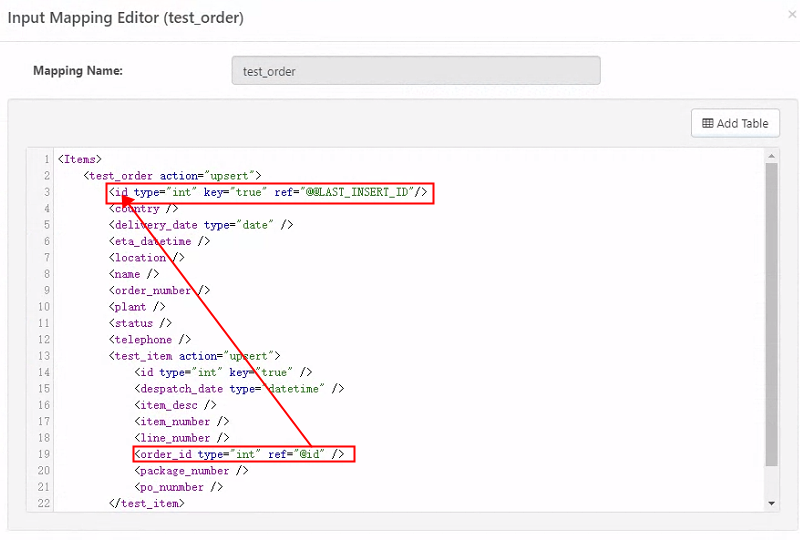This screenshot has height=540, width=800.
Task: Click the despatch_date type="datetime" line
Action: point(239,388)
